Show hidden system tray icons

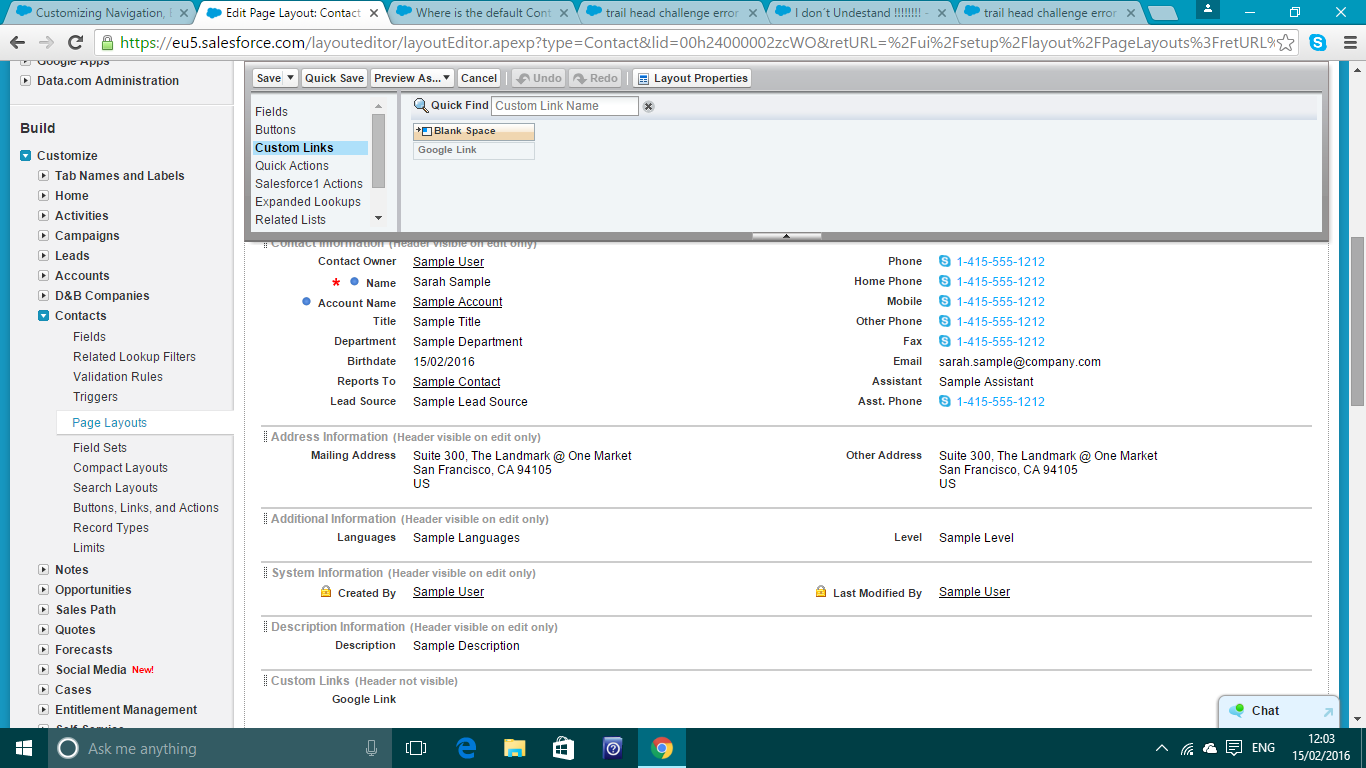click(x=1162, y=748)
